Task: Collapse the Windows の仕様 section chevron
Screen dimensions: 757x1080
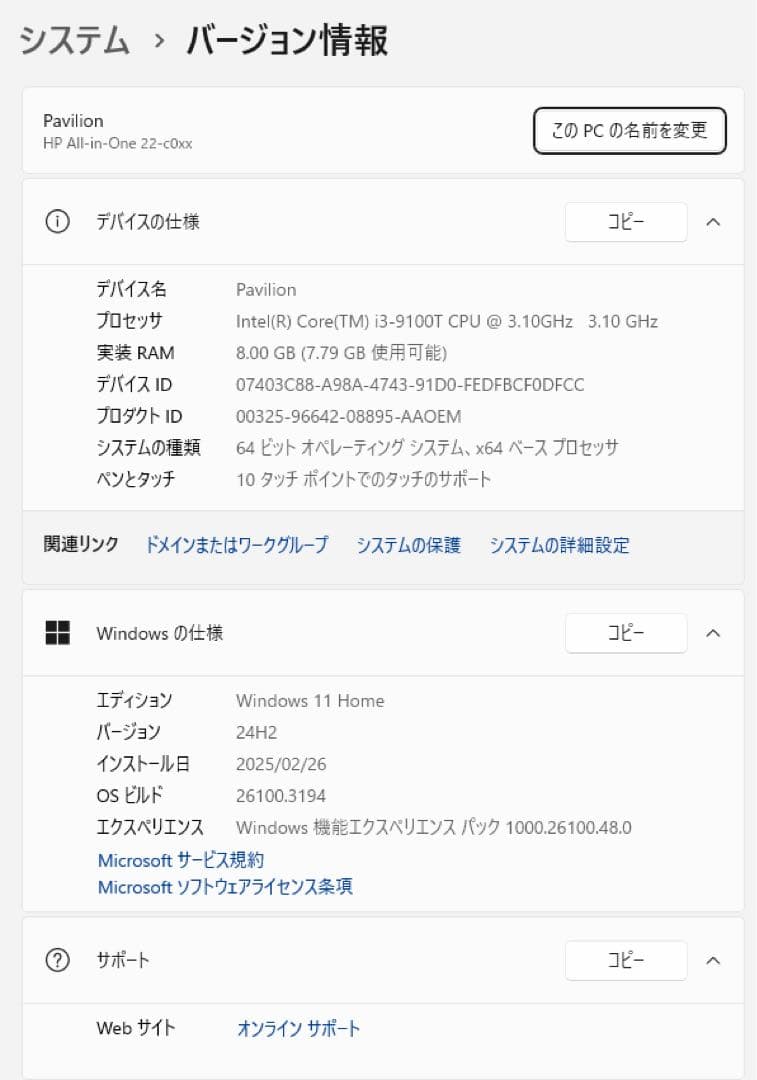Action: pos(714,632)
